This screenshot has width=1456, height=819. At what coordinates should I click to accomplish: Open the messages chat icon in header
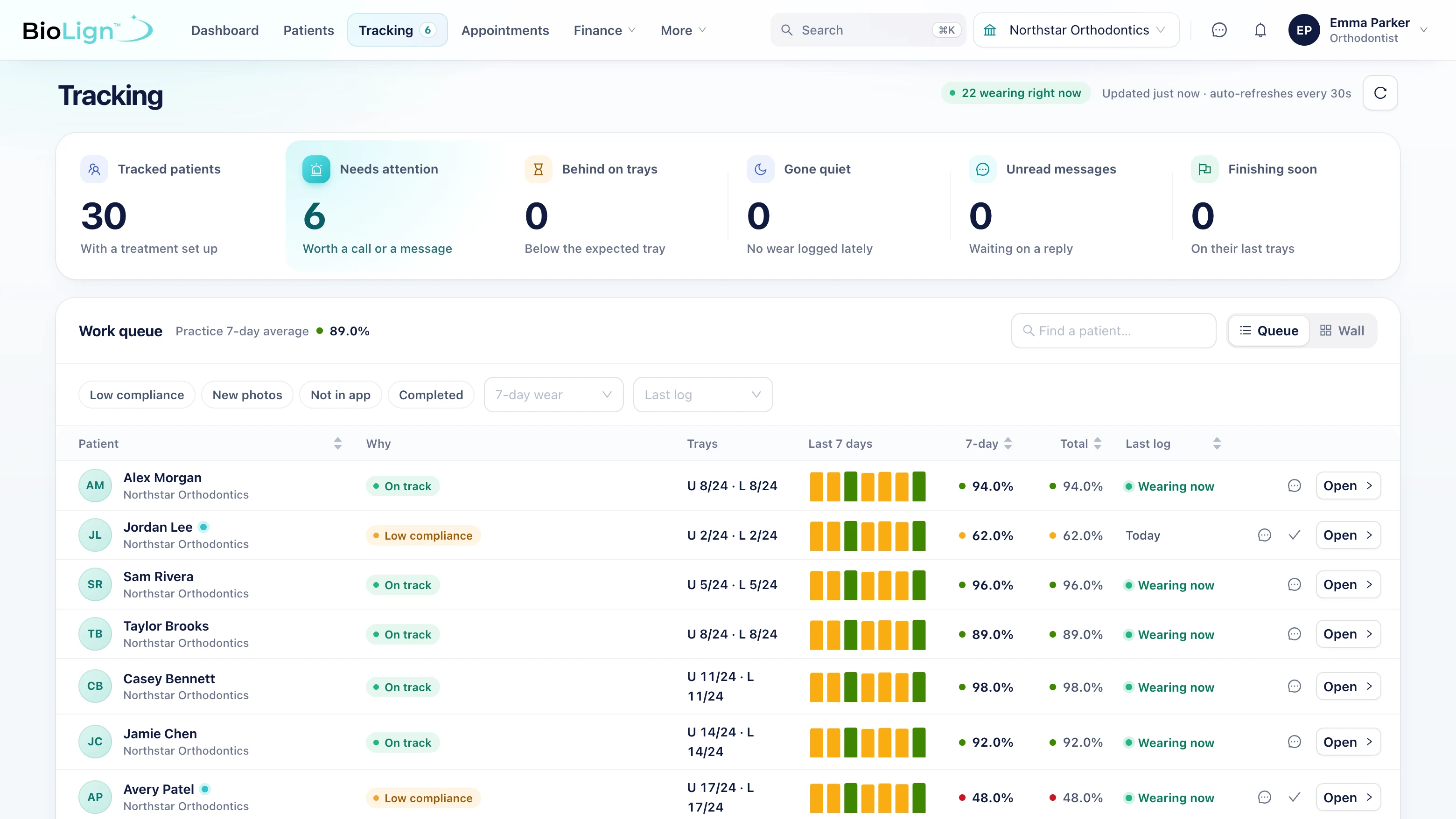pyautogui.click(x=1219, y=30)
